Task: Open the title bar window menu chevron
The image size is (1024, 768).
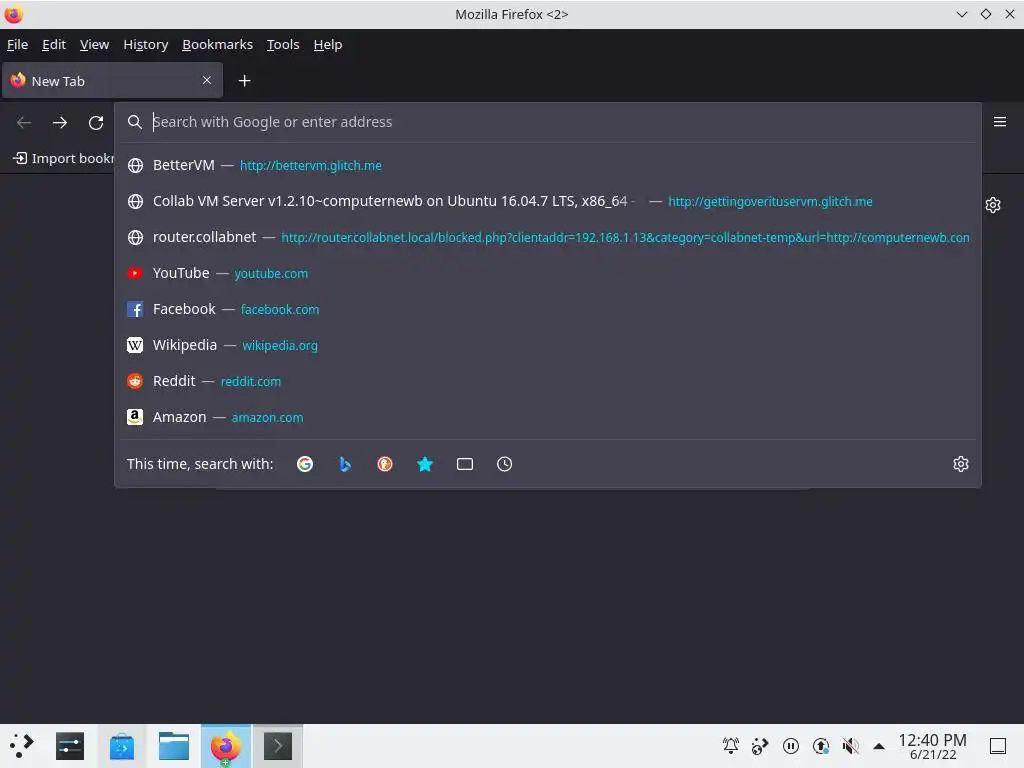Action: tap(961, 14)
